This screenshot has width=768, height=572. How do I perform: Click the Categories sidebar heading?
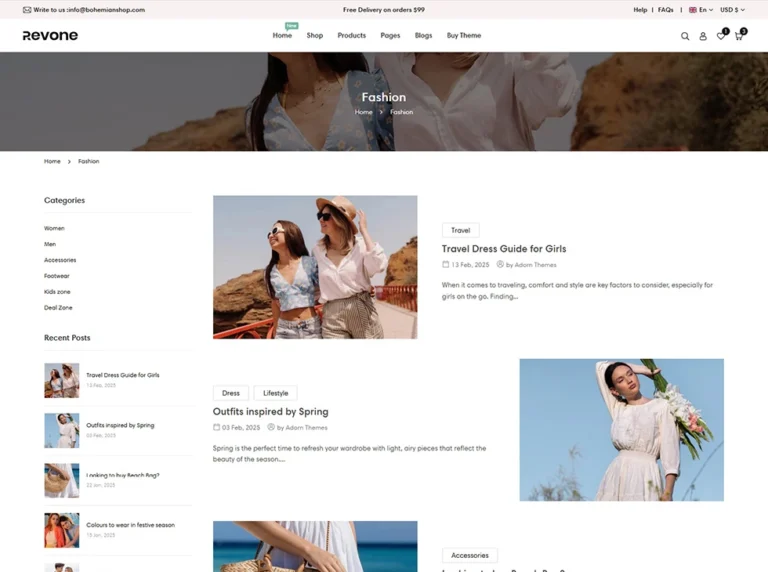64,200
